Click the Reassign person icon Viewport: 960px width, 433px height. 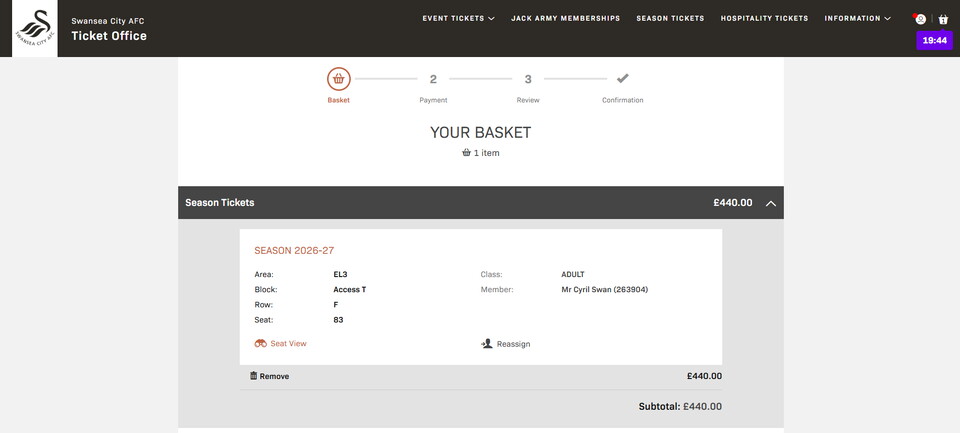pos(487,343)
